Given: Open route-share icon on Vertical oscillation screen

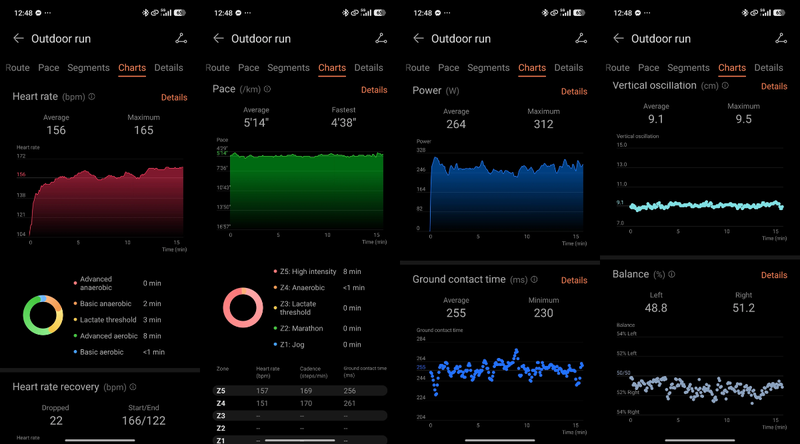Looking at the screenshot, I should point(781,38).
